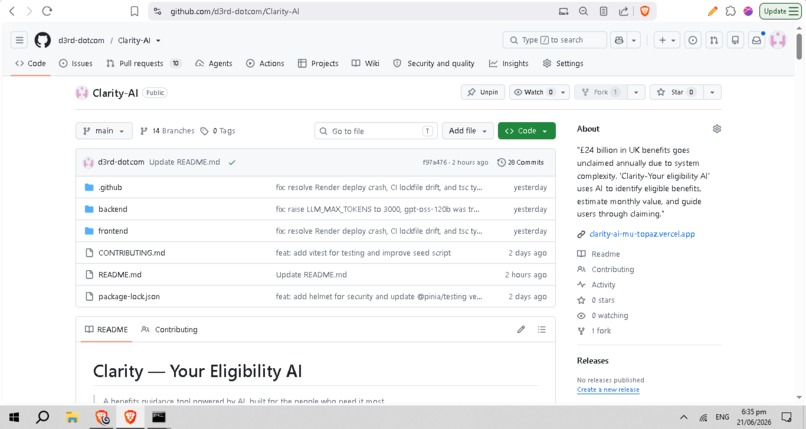Expand create new dropdown arrow
The width and height of the screenshot is (806, 429).
[x=673, y=40]
